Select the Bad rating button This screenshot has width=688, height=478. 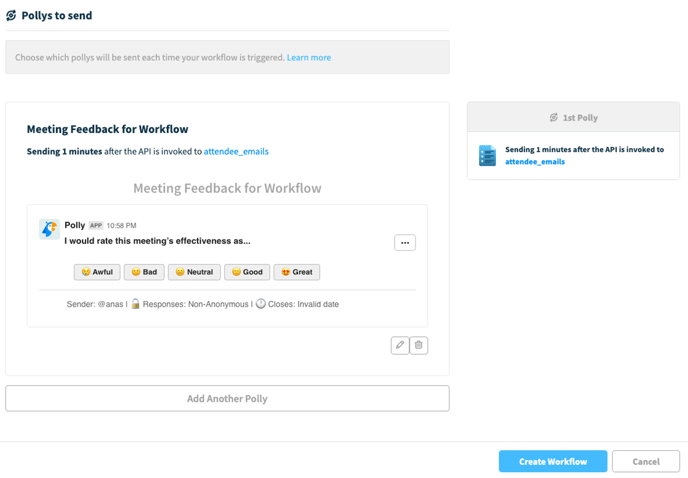[x=144, y=272]
